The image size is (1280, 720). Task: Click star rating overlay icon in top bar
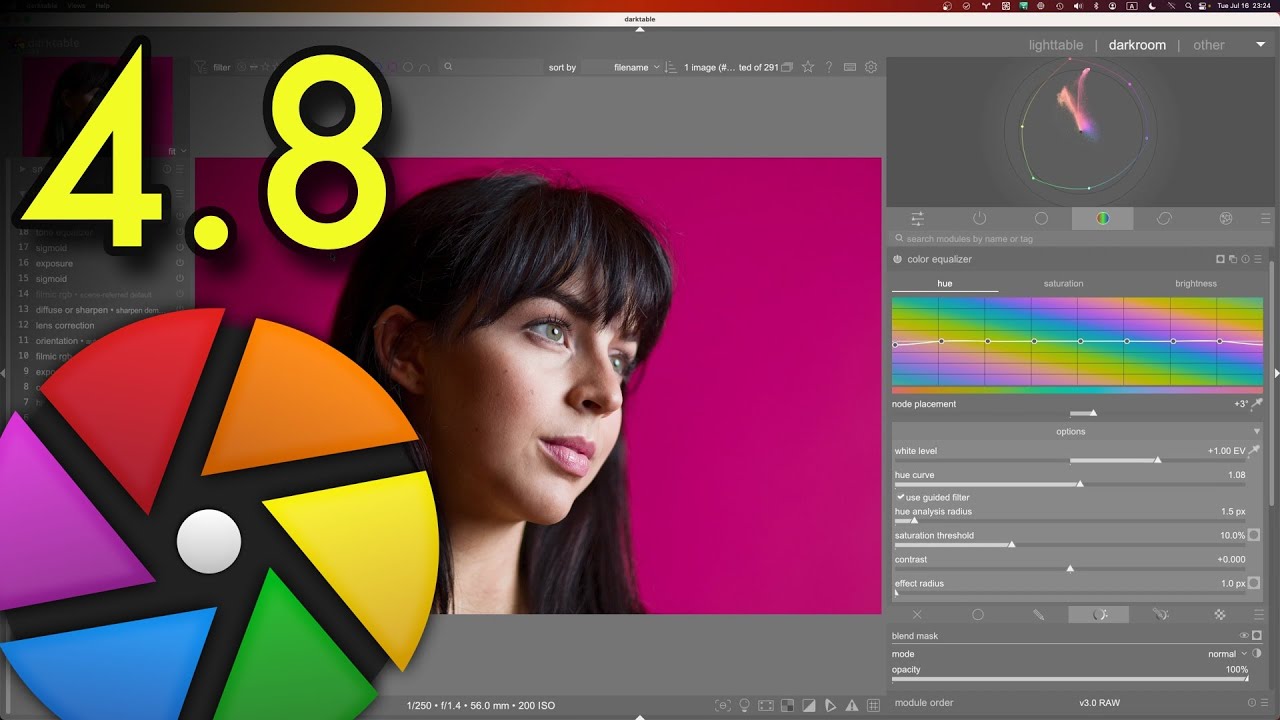[x=808, y=67]
